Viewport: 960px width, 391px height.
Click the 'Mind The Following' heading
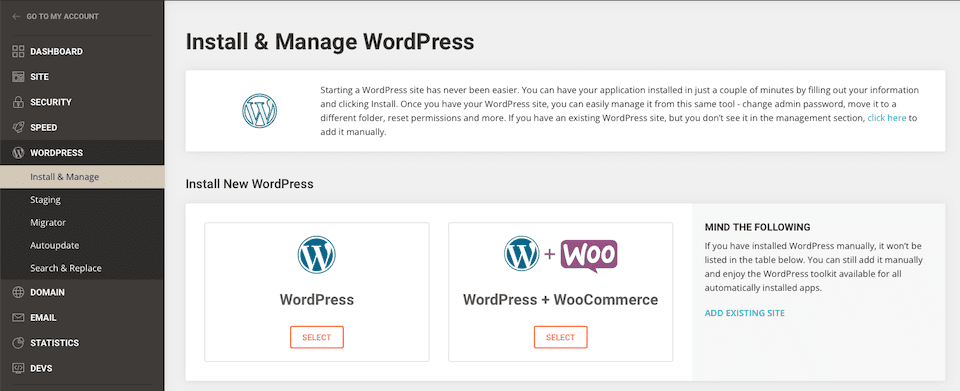coord(757,227)
